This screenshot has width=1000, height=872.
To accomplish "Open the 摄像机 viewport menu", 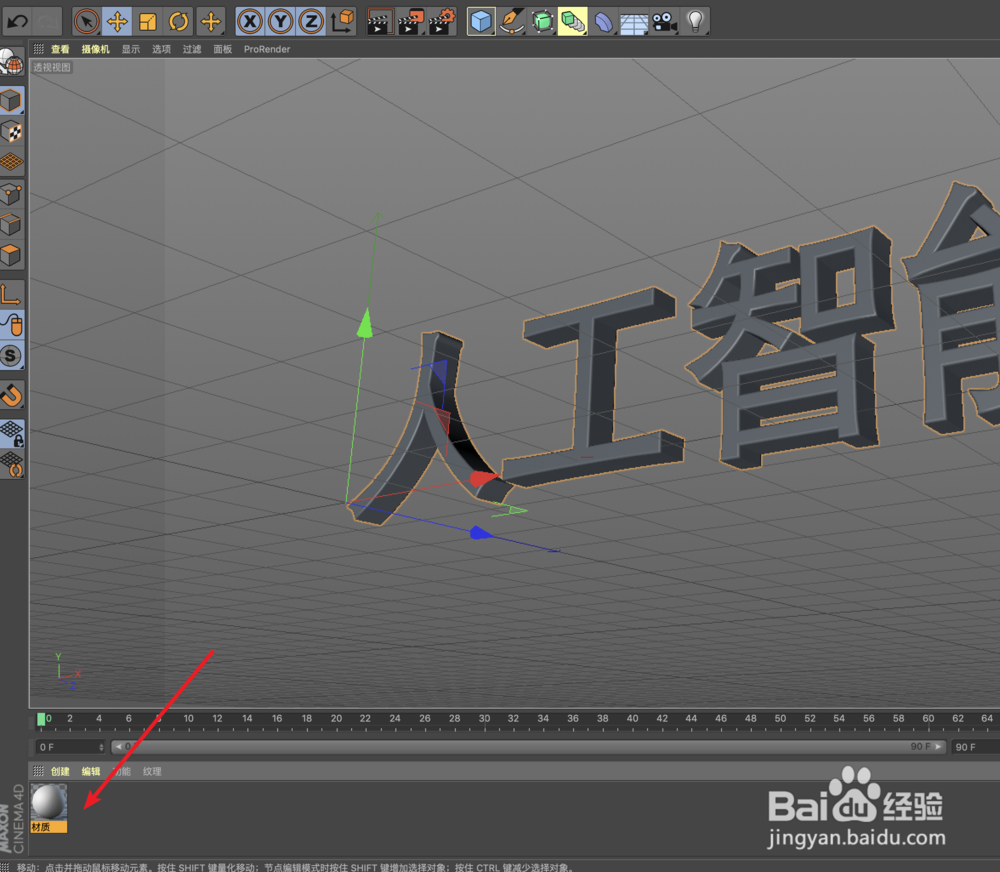I will (96, 49).
